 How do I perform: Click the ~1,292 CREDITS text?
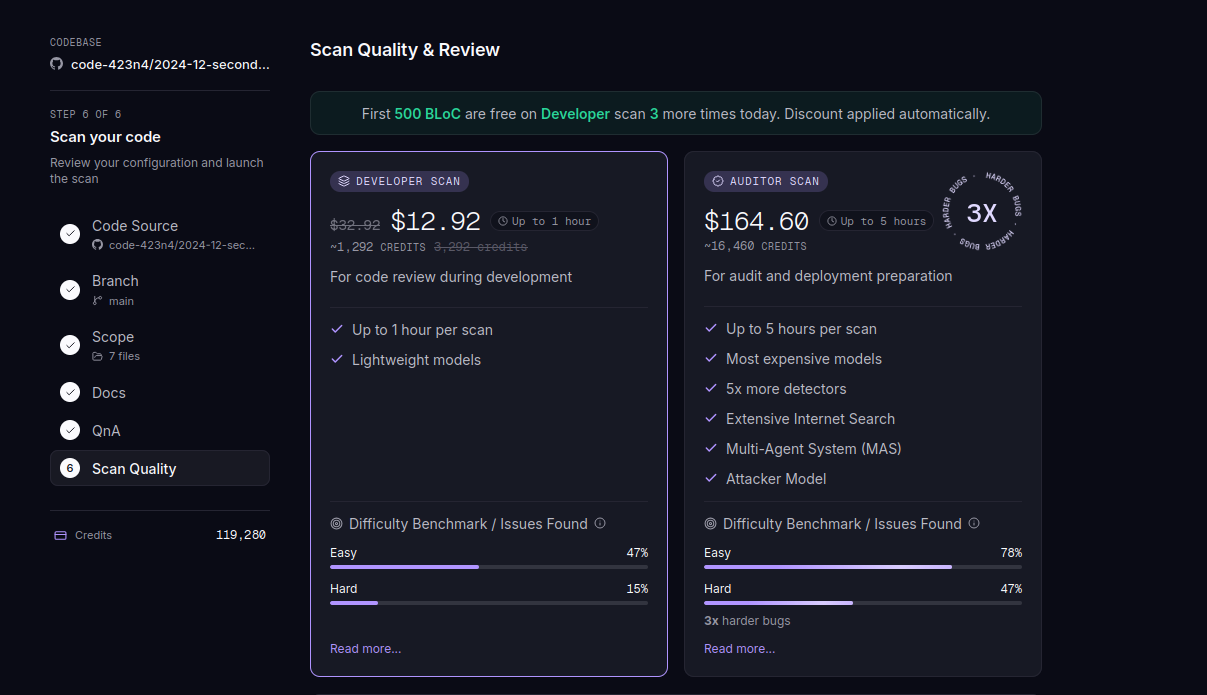coord(378,247)
